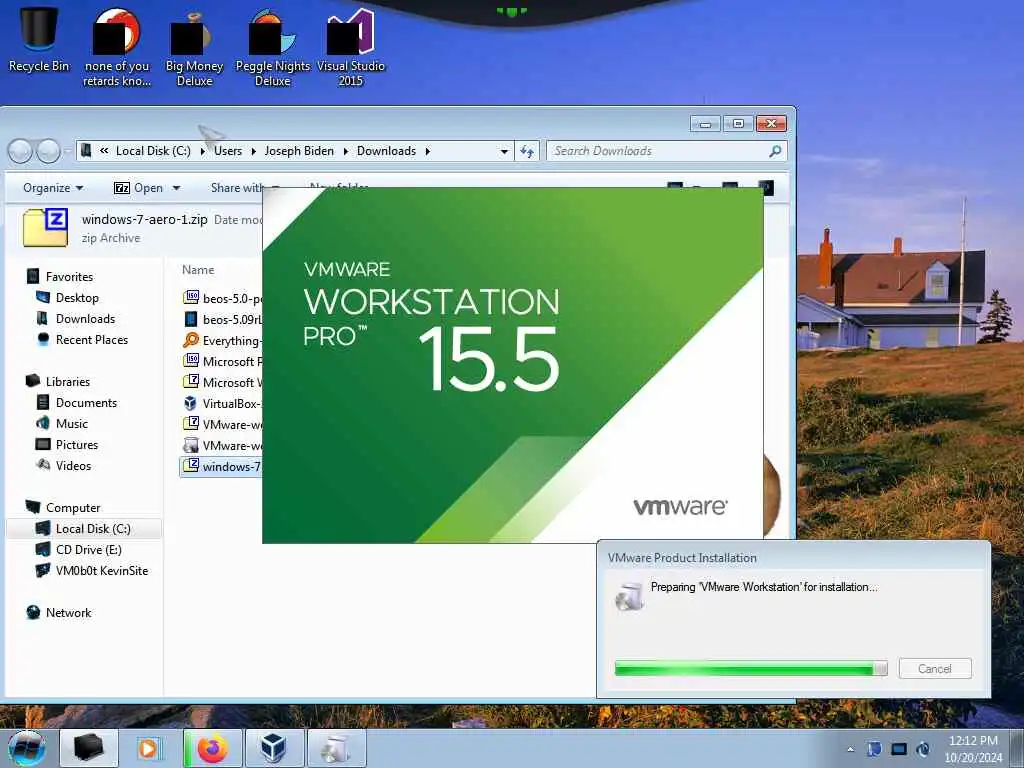Expand the arrow after Local Disk (C:) breadcrumb

point(202,151)
